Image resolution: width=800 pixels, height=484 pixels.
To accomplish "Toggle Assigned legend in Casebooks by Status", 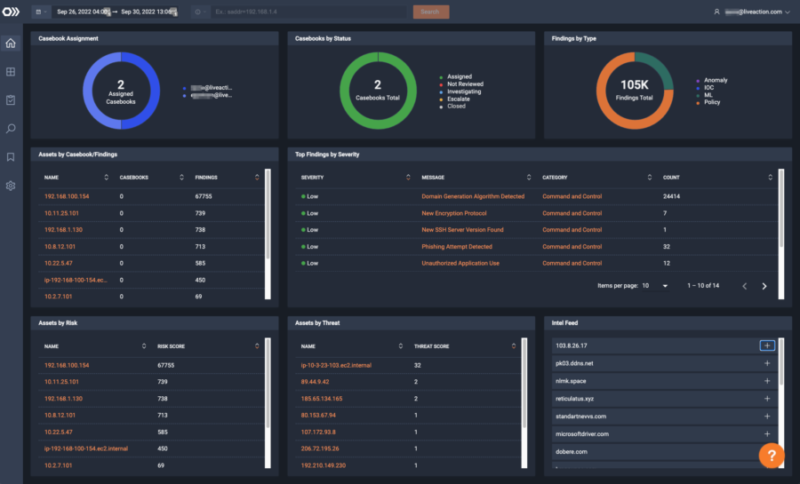I will click(456, 77).
